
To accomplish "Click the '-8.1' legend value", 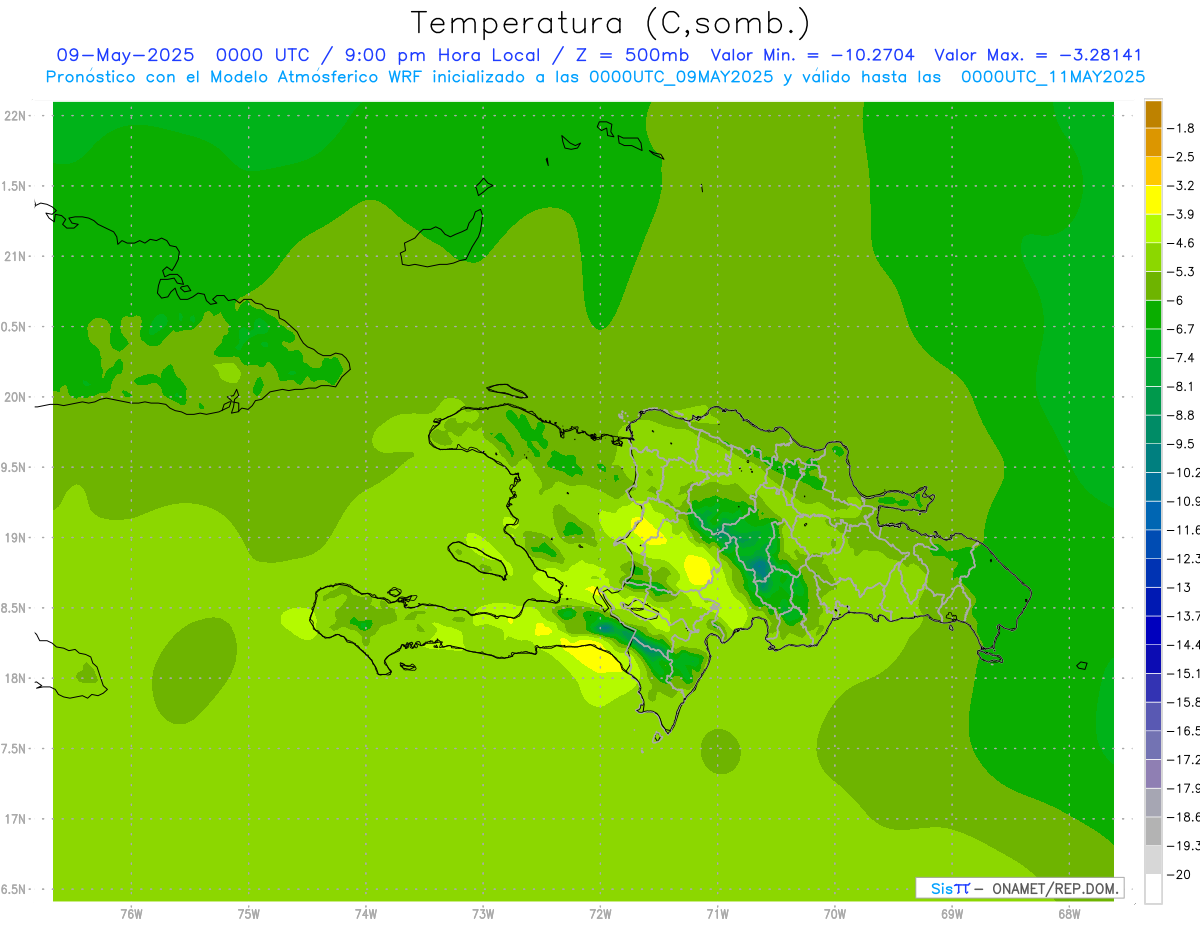I will pyautogui.click(x=1182, y=386).
